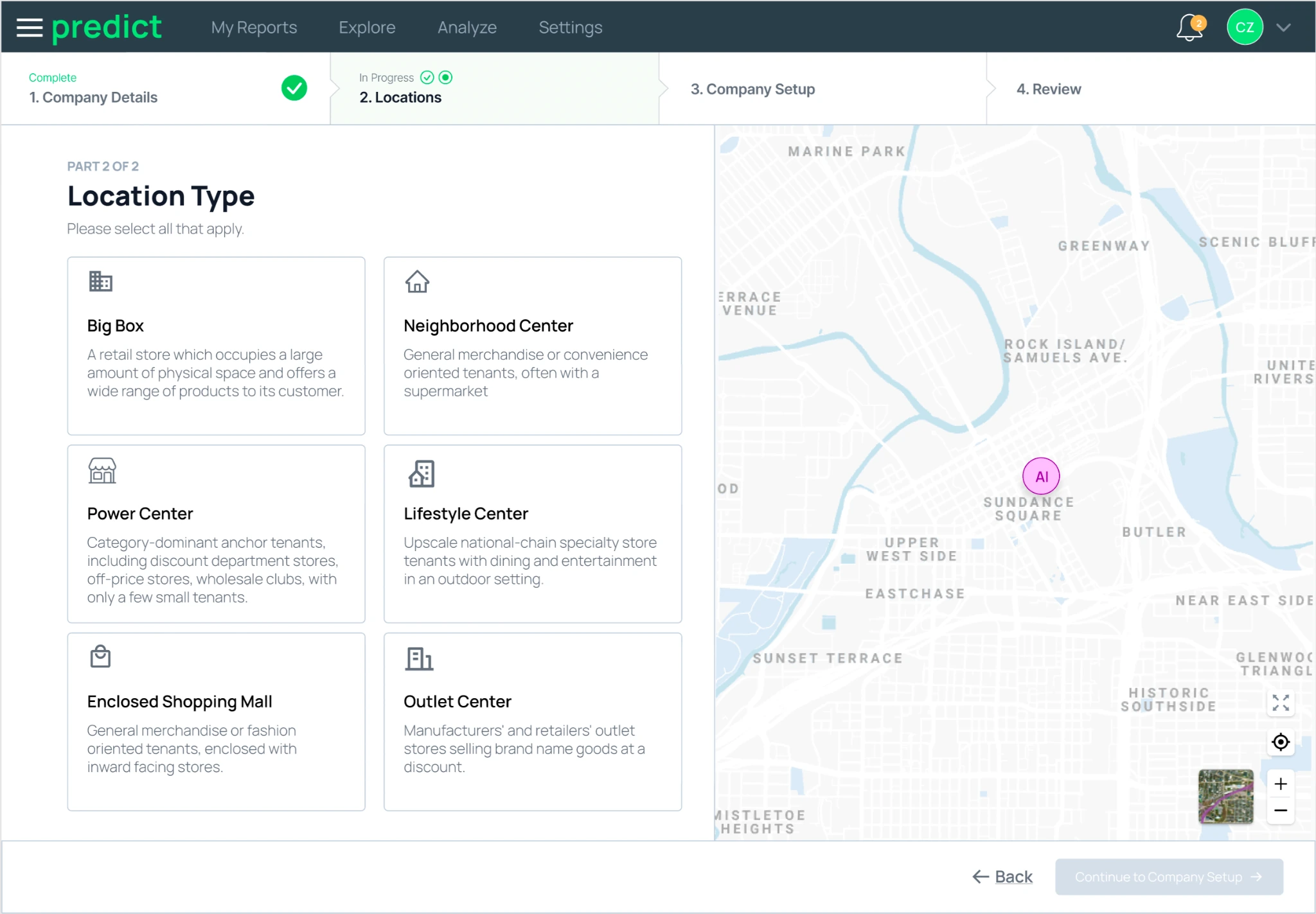Image resolution: width=1316 pixels, height=914 pixels.
Task: Click the predict logo
Action: (107, 28)
